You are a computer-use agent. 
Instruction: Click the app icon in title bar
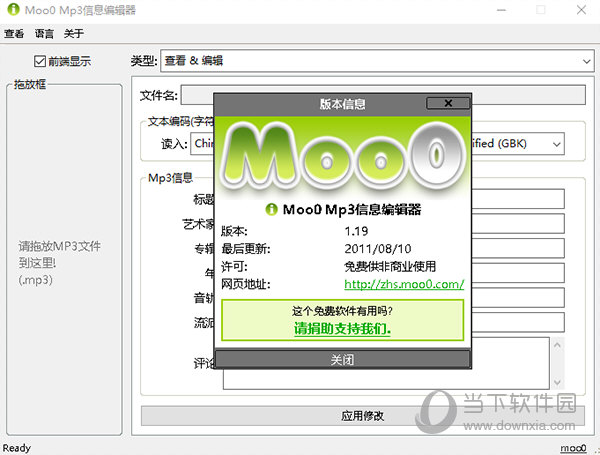13,9
